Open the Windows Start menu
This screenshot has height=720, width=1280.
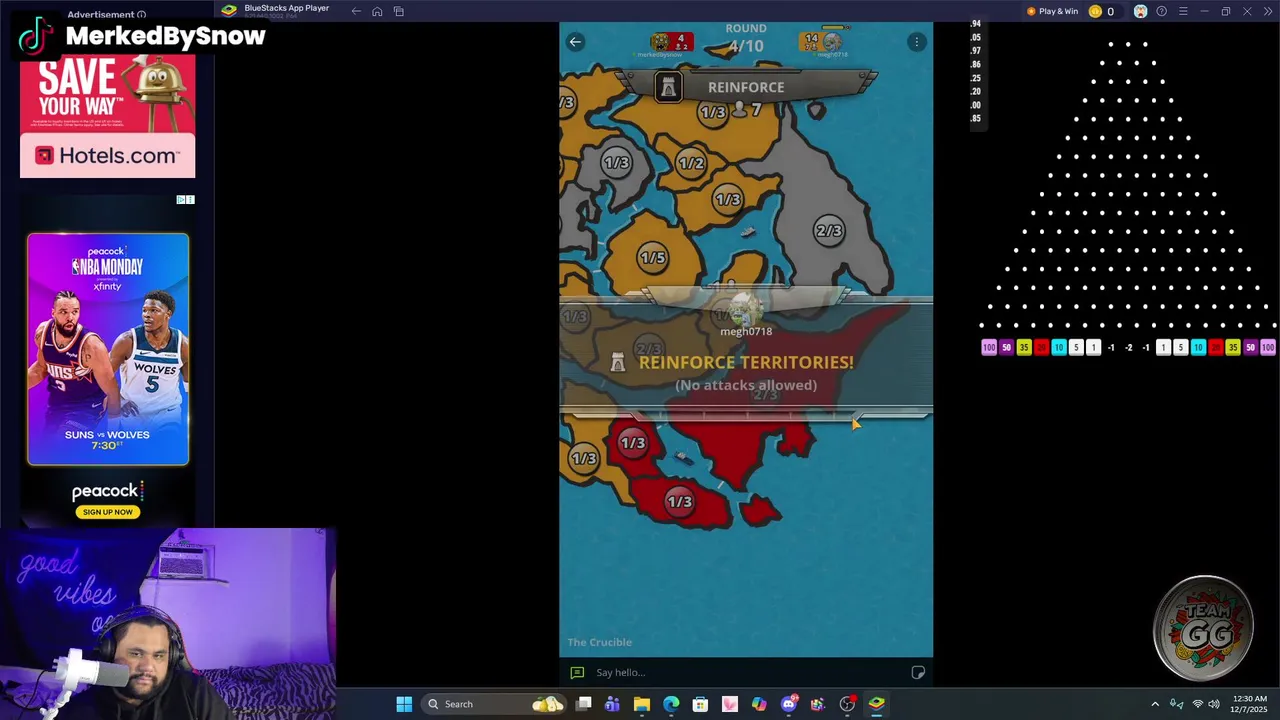tap(404, 704)
